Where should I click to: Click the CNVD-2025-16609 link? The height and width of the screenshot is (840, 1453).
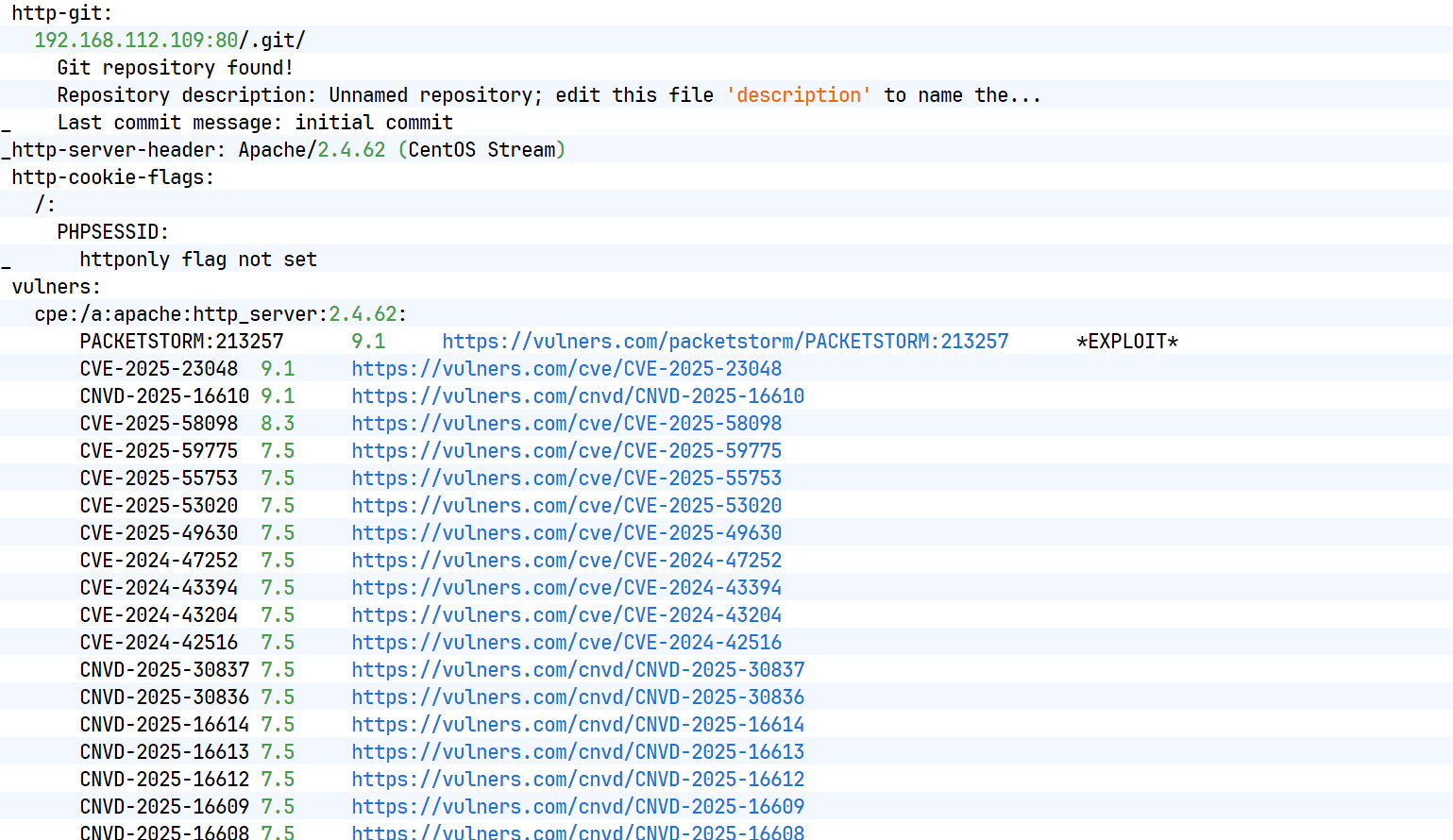(x=578, y=807)
